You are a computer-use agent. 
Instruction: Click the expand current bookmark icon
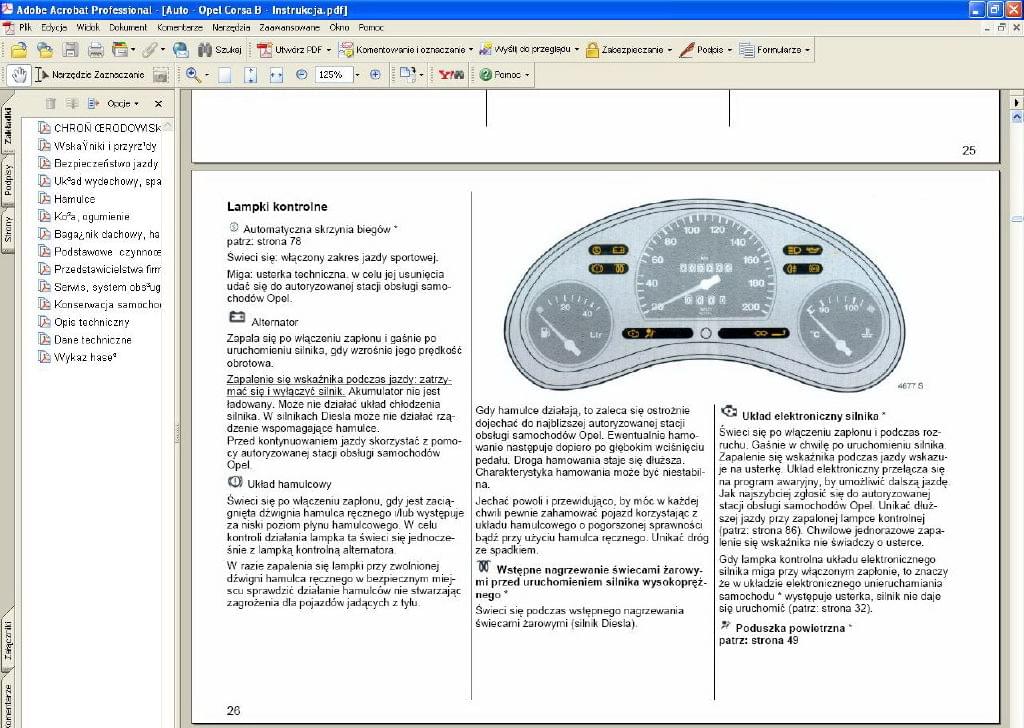coord(93,103)
